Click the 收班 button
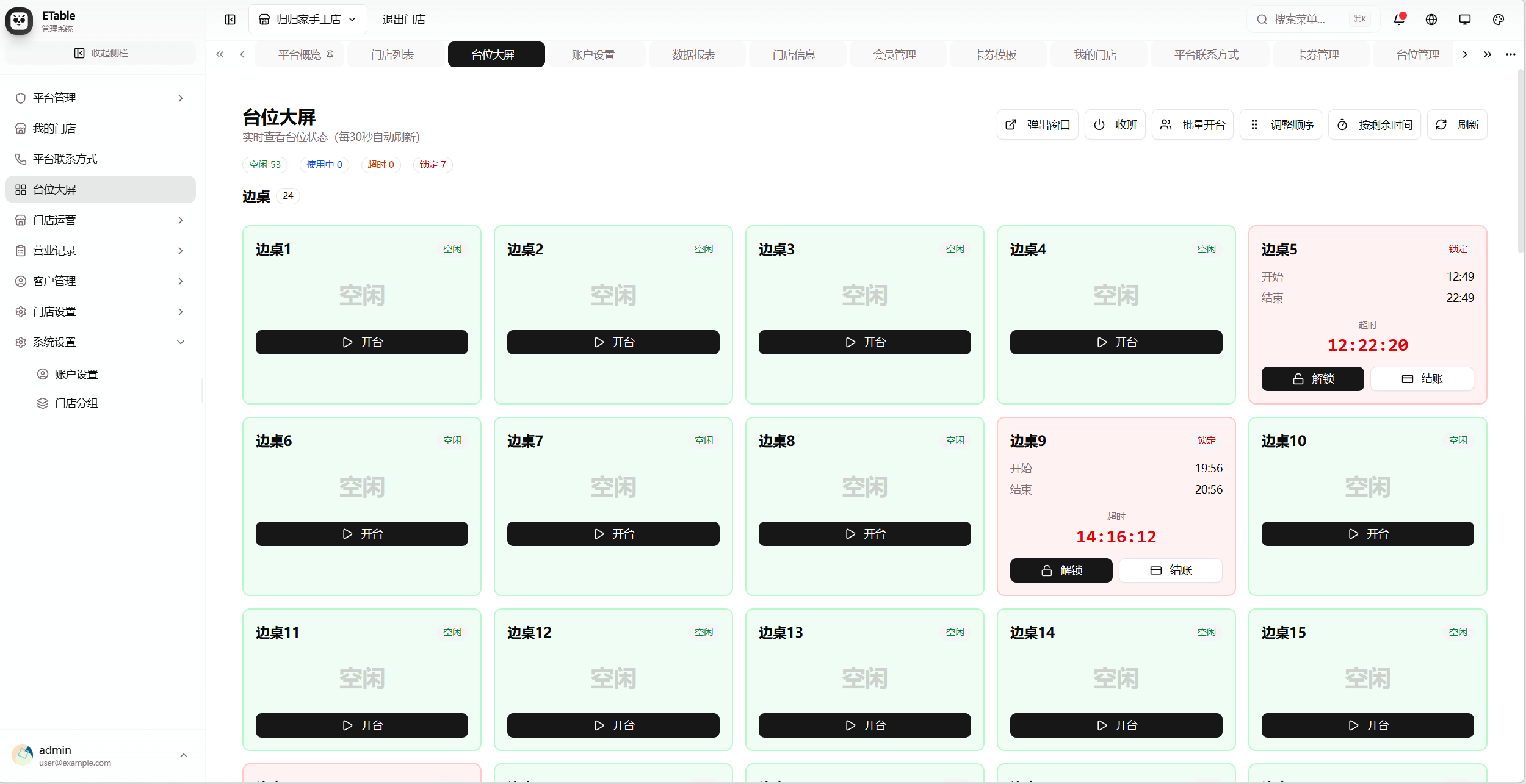 (x=1115, y=124)
